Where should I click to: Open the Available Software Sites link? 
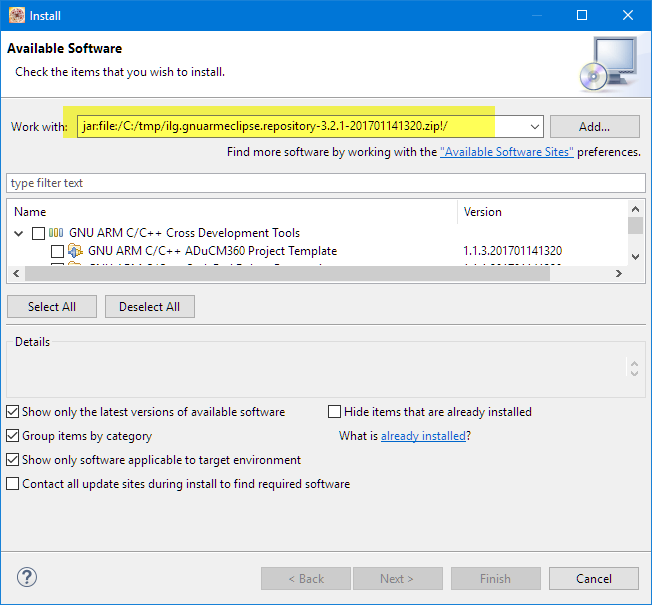[507, 152]
